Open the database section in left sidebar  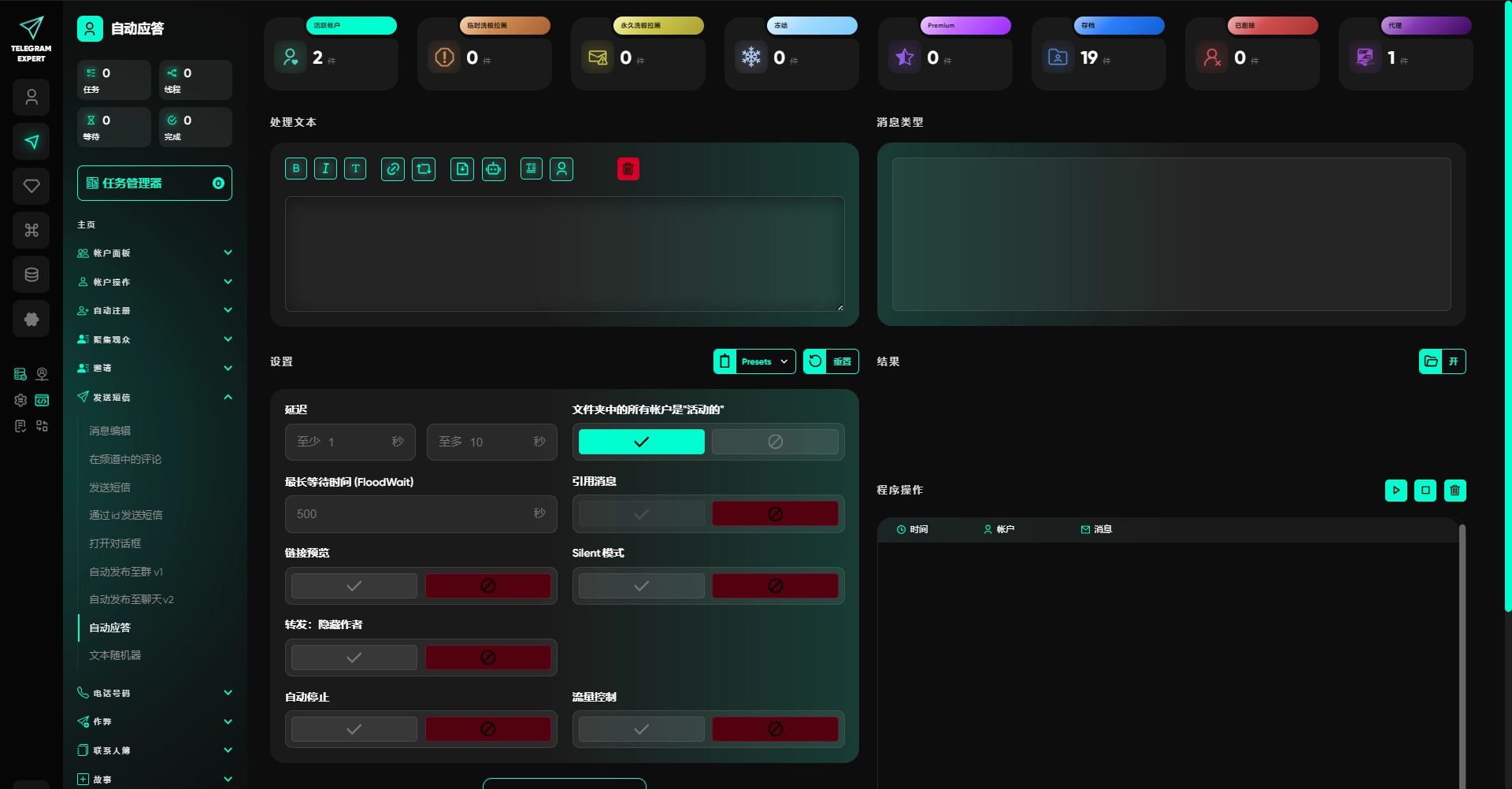point(31,275)
